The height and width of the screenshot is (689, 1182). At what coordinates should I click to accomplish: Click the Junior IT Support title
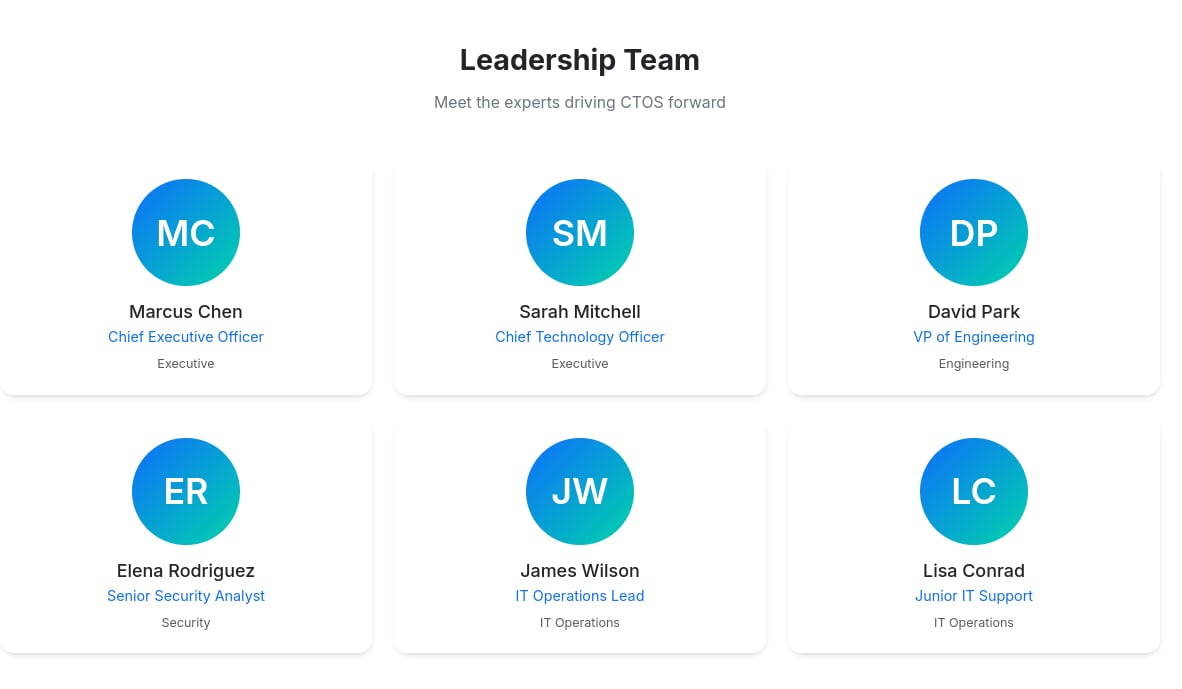[x=973, y=596]
